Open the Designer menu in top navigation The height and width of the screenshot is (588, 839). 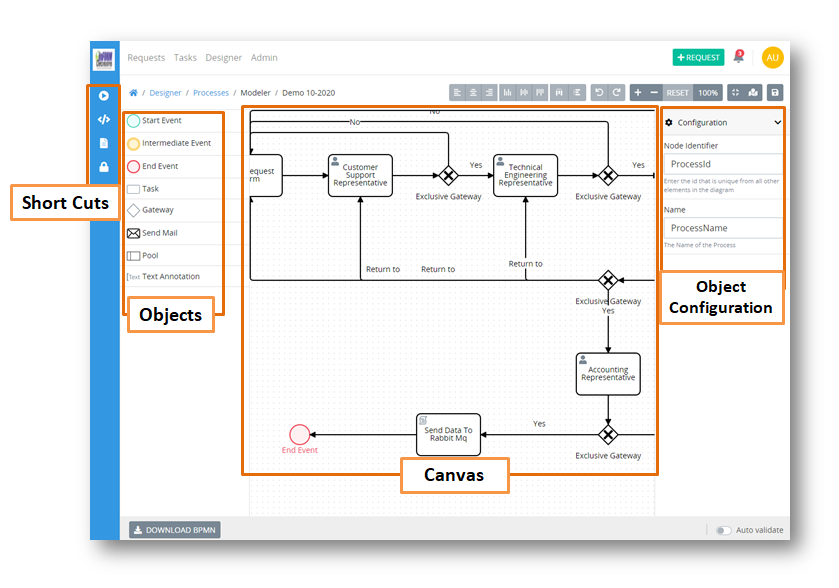point(223,58)
